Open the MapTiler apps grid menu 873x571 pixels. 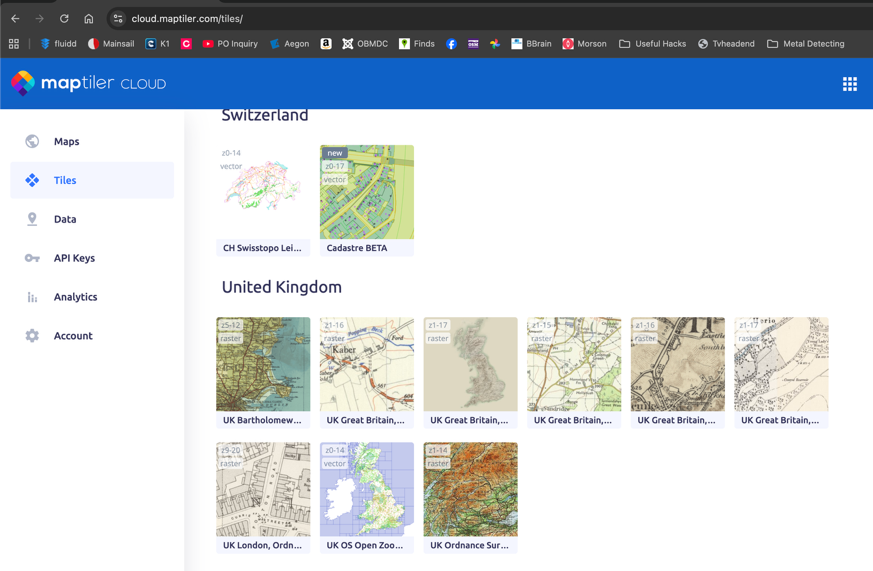coord(850,84)
